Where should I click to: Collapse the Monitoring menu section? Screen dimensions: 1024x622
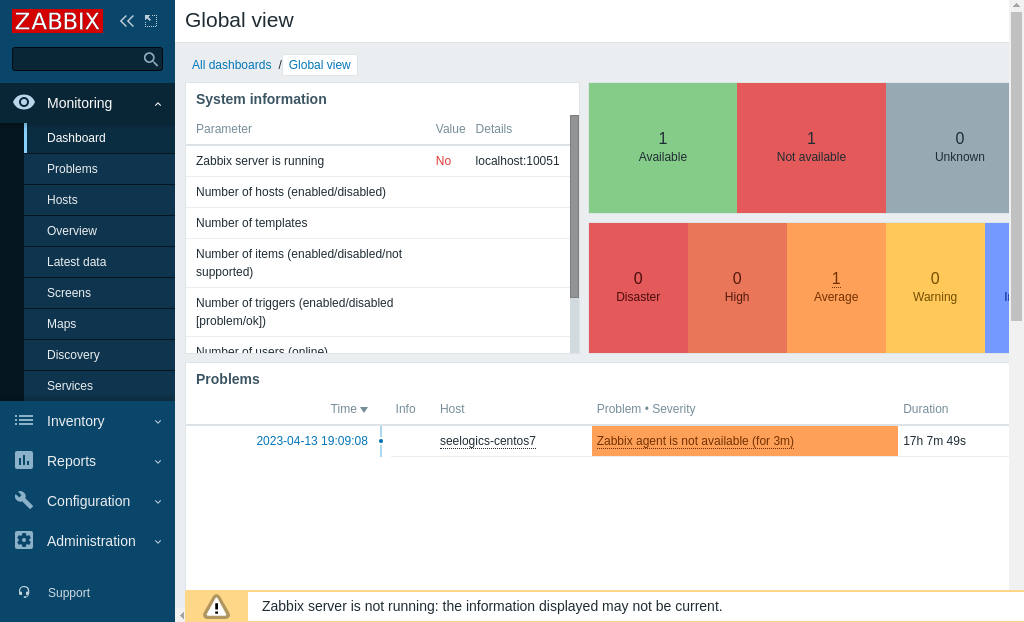click(x=158, y=104)
